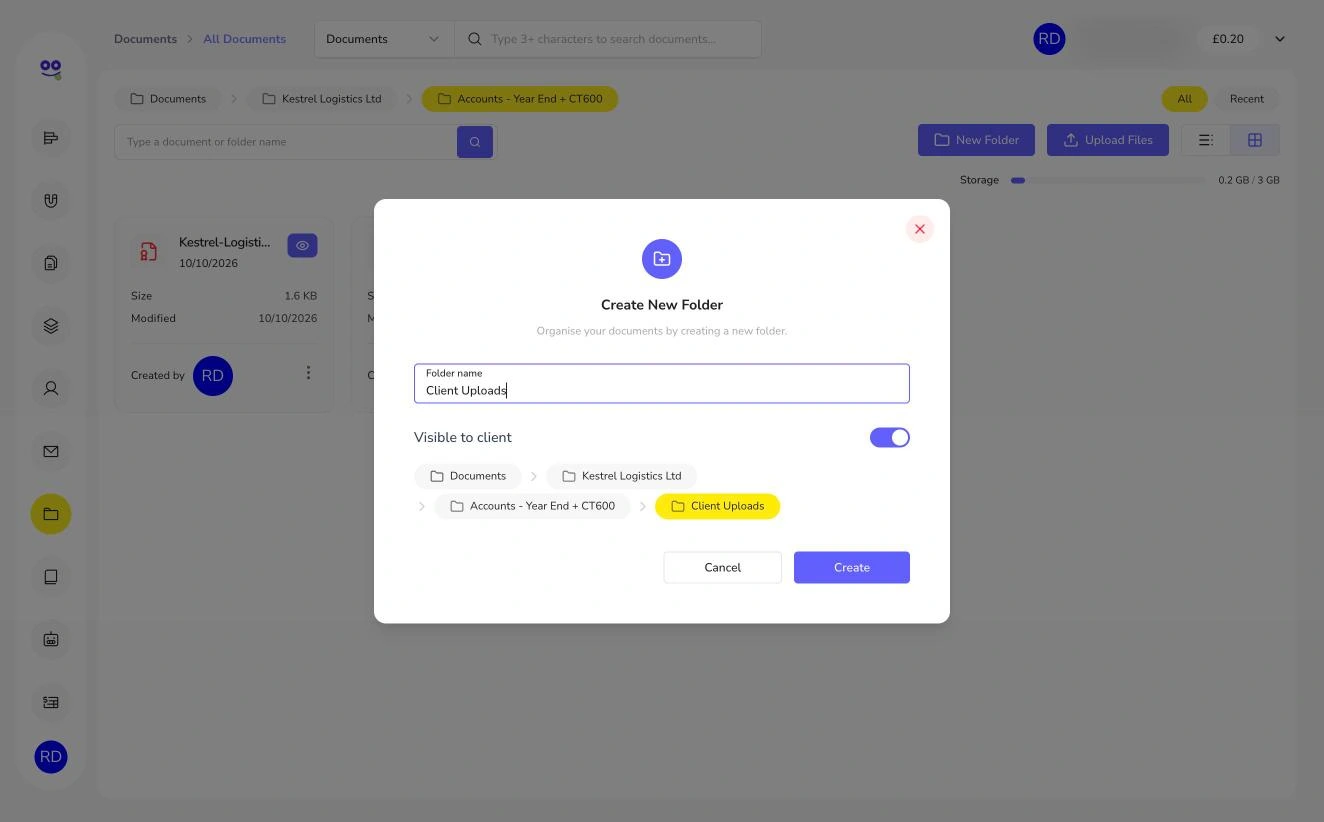Switch to grid view layout
The width and height of the screenshot is (1324, 822).
click(1255, 140)
